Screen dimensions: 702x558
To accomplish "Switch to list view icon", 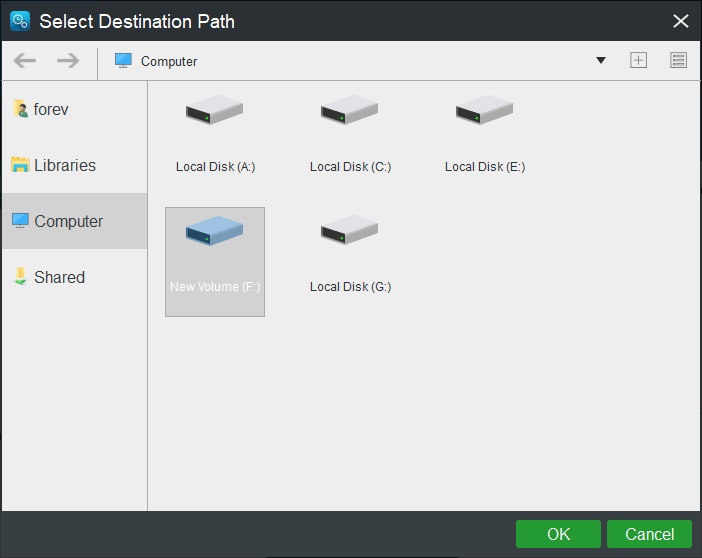I will click(678, 60).
